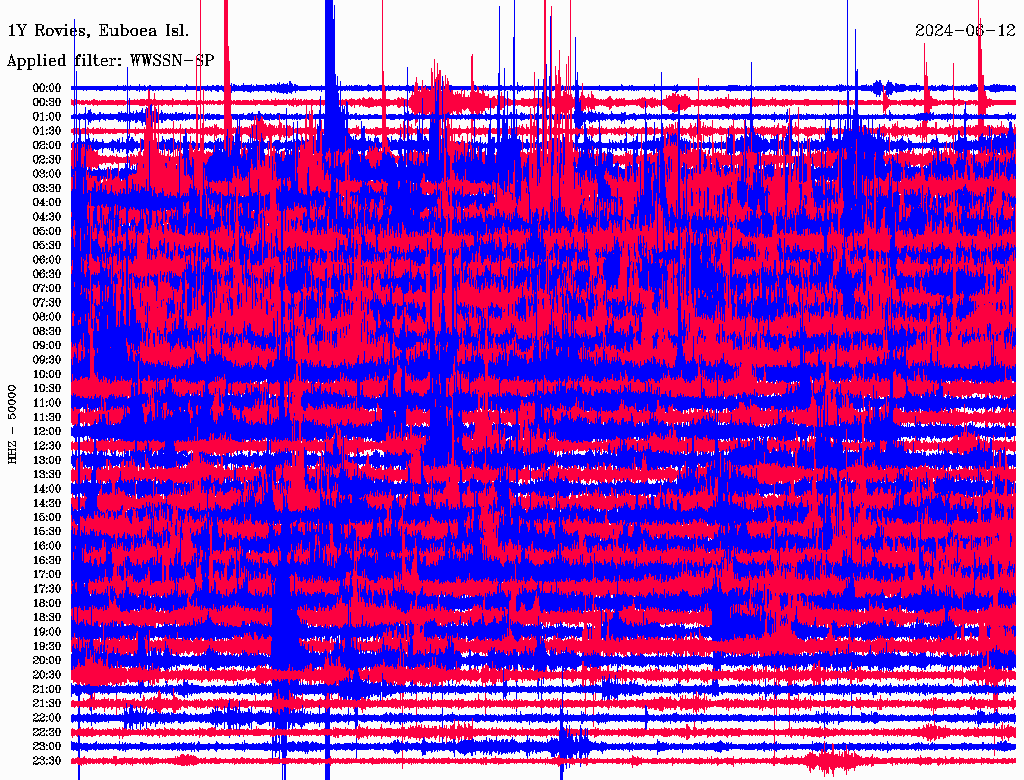Select the 11:30 time row label

tap(47, 417)
